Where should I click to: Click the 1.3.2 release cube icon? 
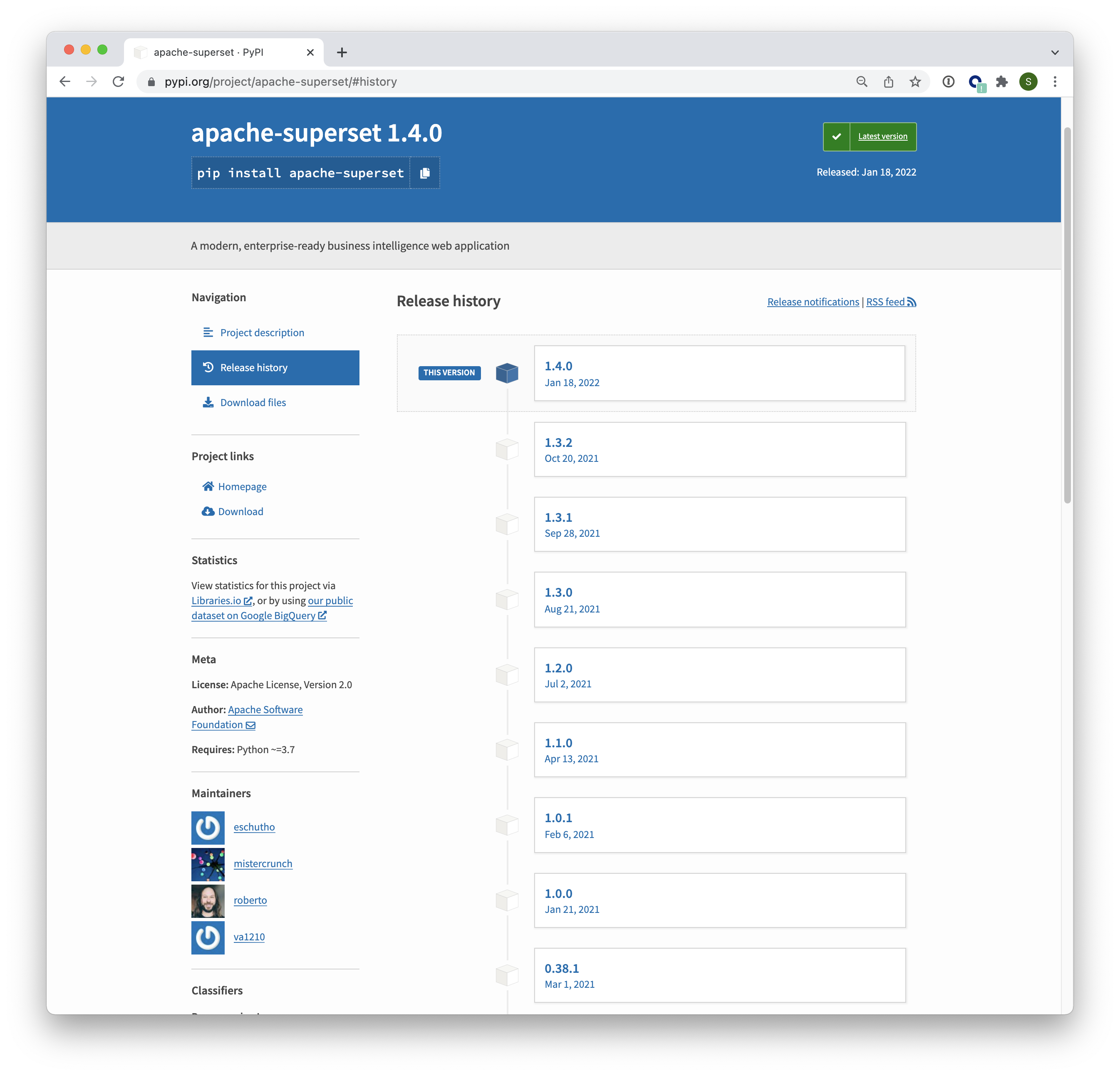507,450
